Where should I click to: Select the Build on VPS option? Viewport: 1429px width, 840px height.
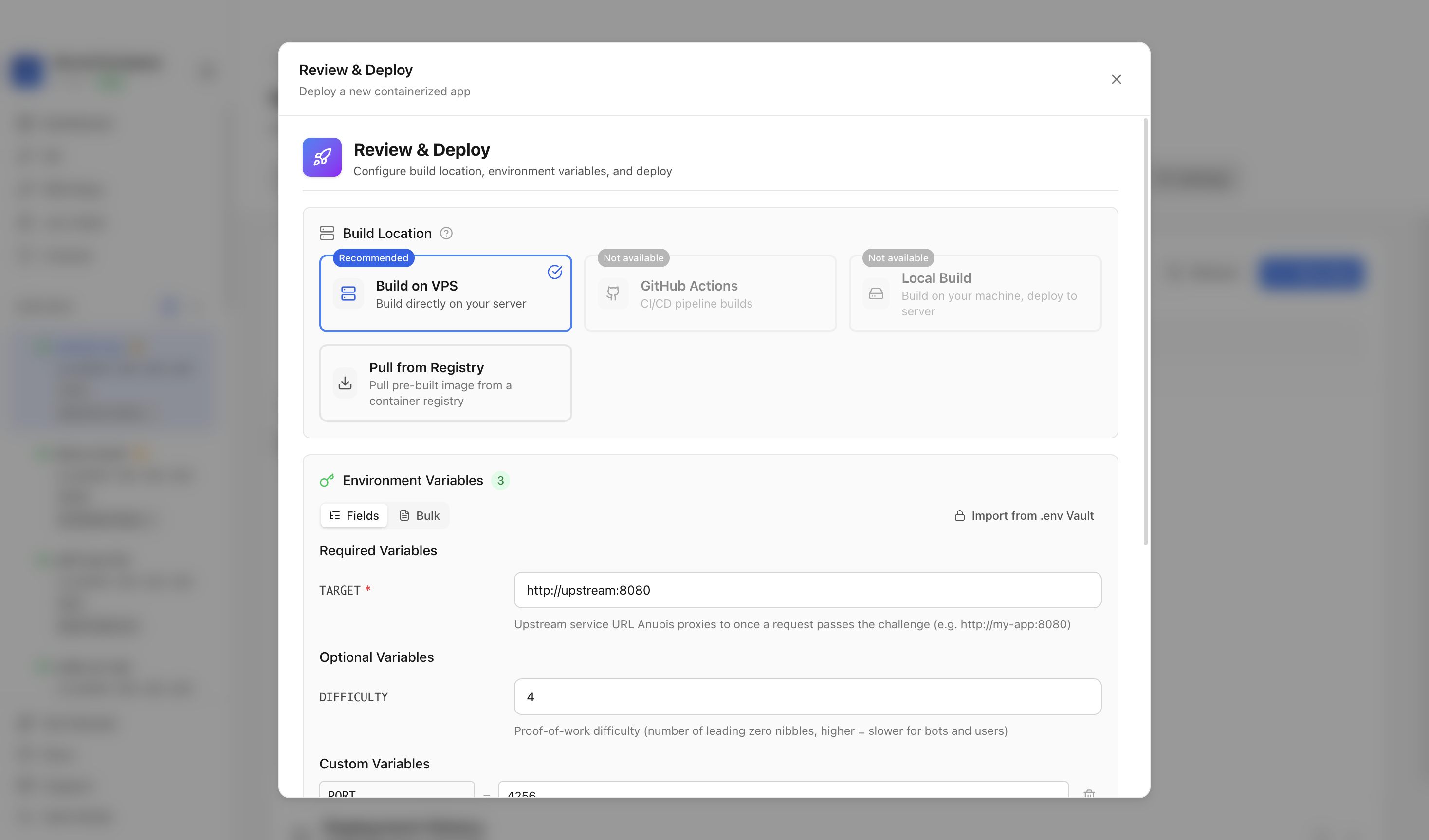point(446,293)
